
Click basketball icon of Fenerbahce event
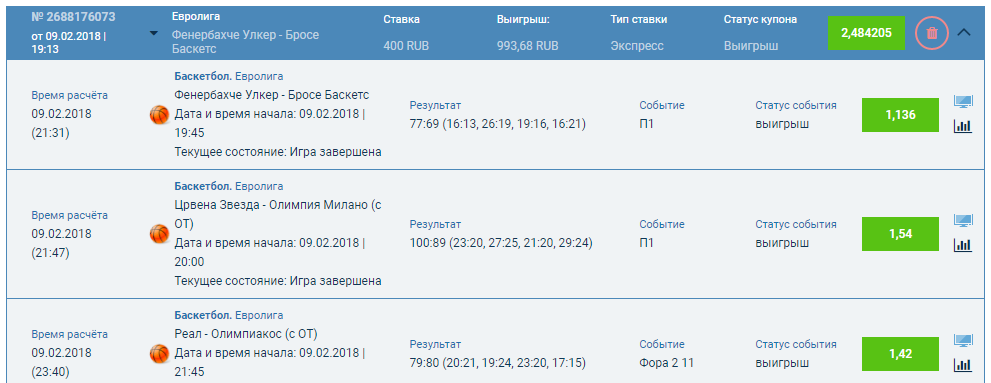(x=159, y=114)
